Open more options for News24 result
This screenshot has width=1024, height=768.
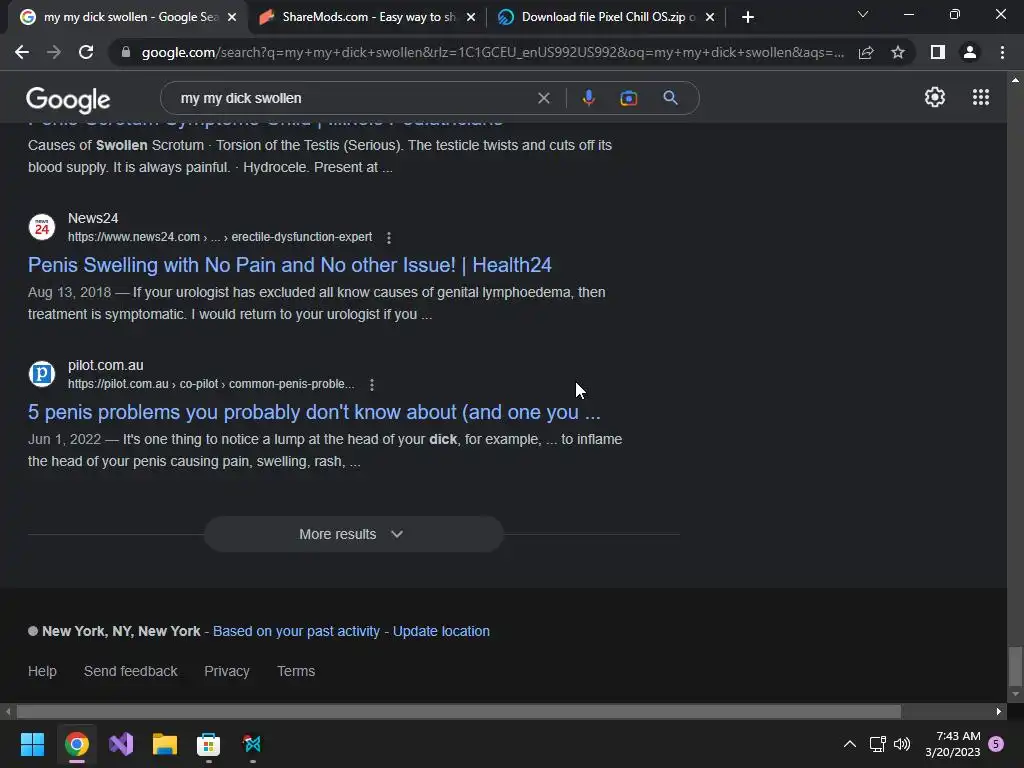click(389, 238)
